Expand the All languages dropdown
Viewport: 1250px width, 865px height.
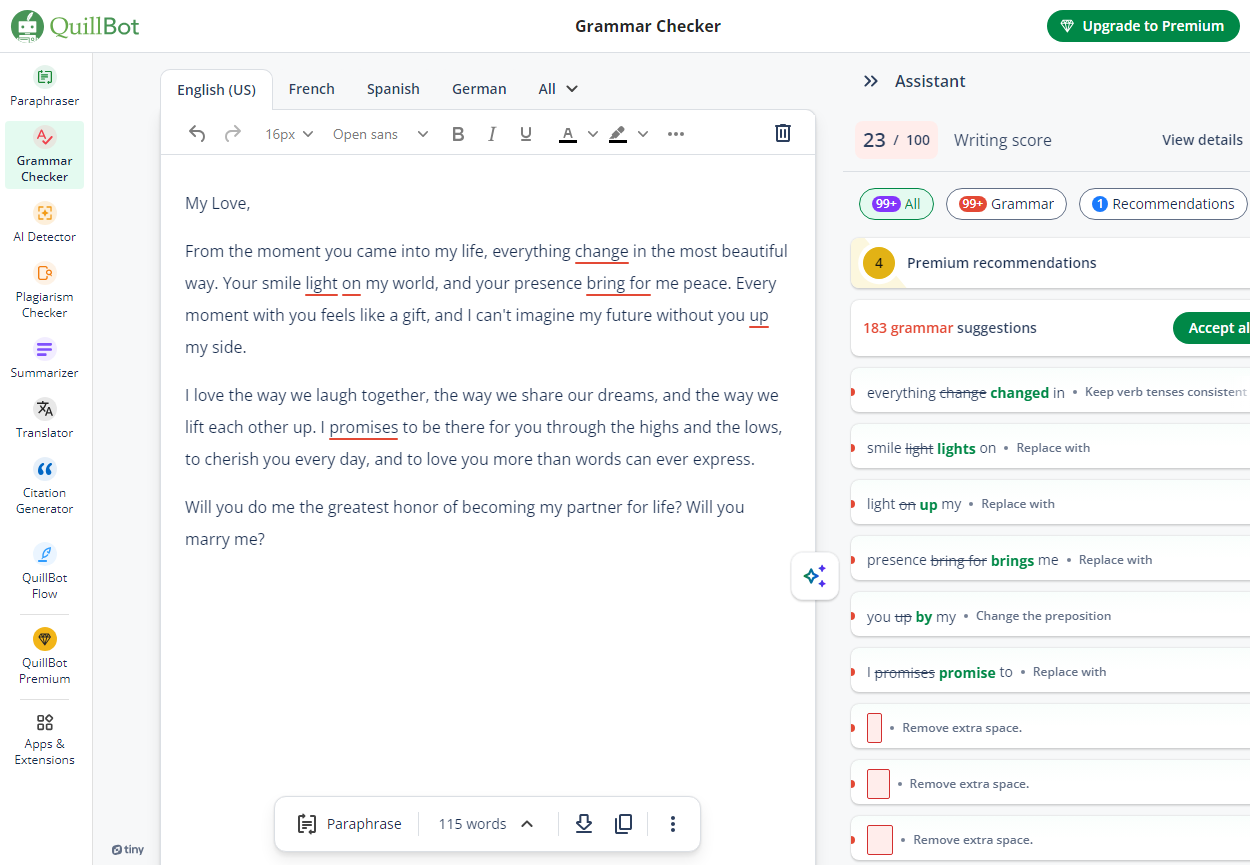558,89
